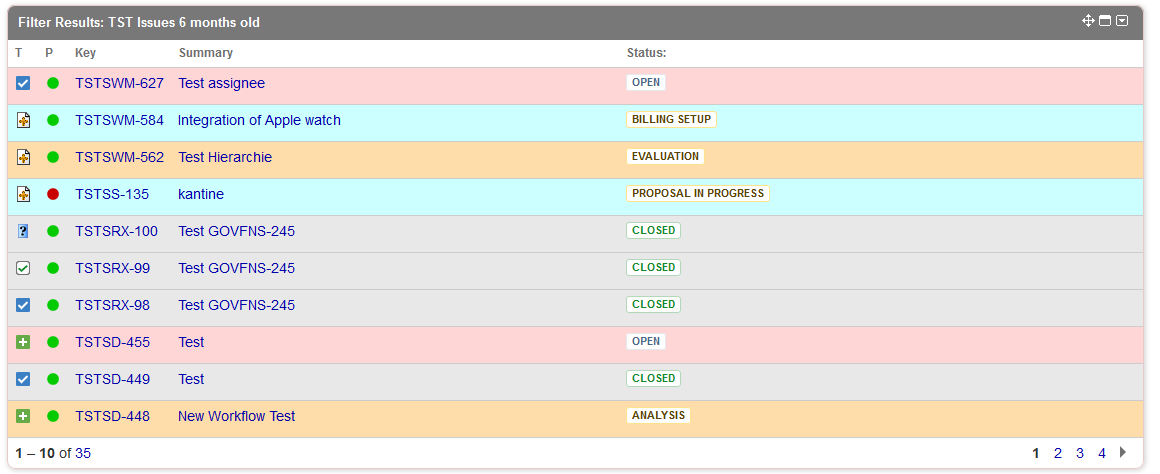Maximize the gadget with the window icon
The image size is (1160, 474).
click(1105, 21)
